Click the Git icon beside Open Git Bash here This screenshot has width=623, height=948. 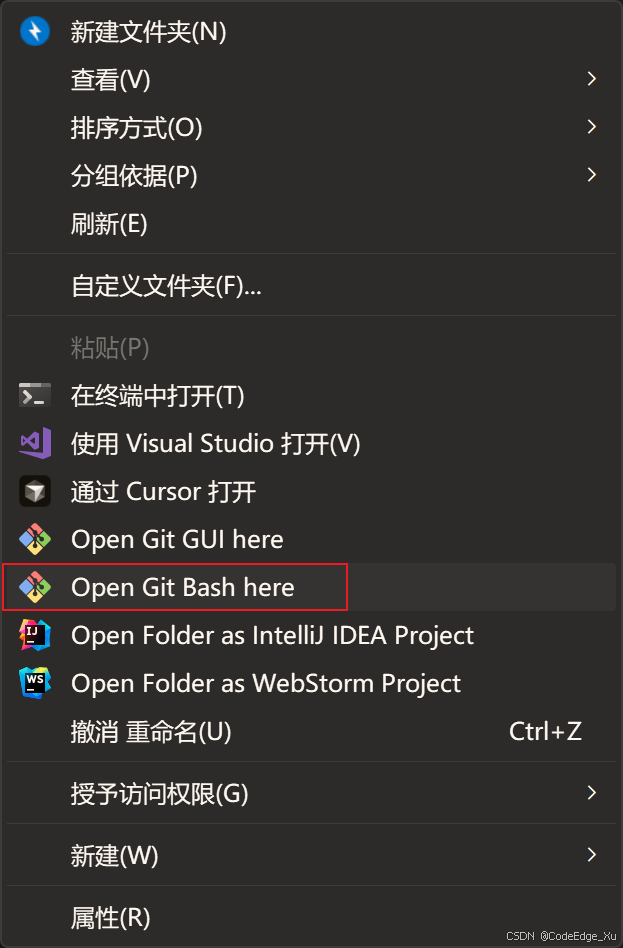[34, 587]
